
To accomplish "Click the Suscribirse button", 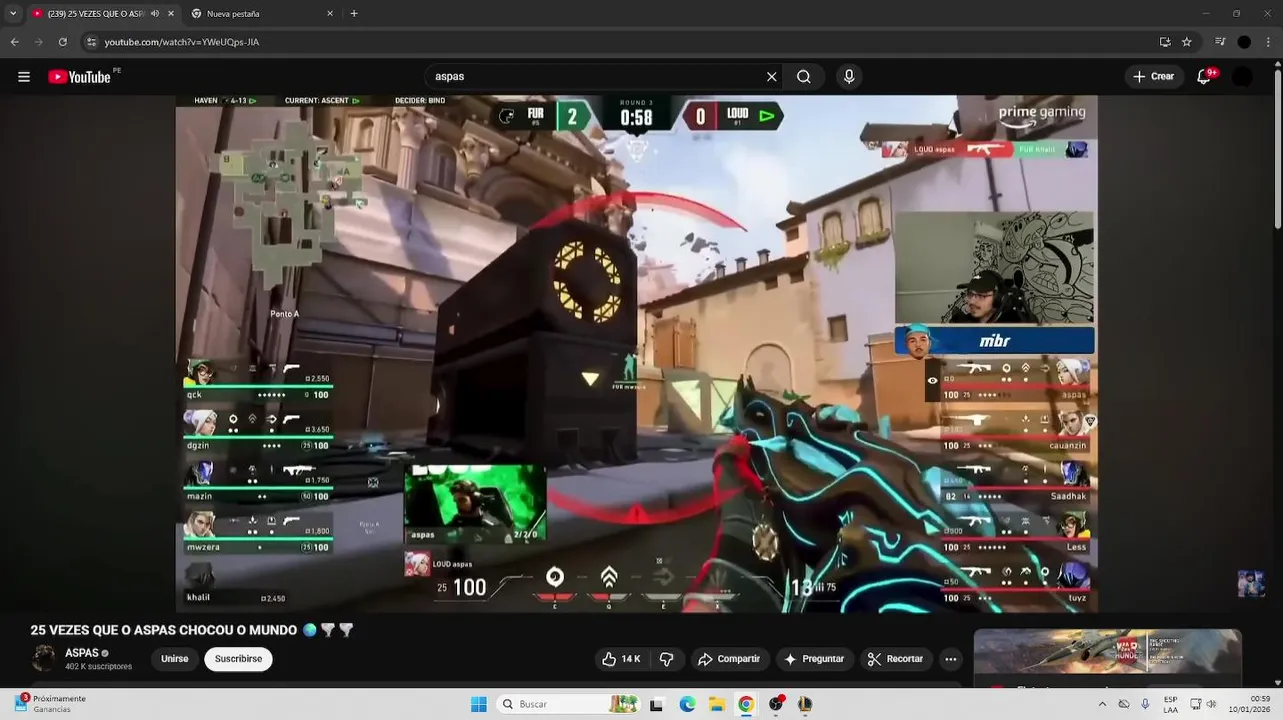I will coord(238,659).
